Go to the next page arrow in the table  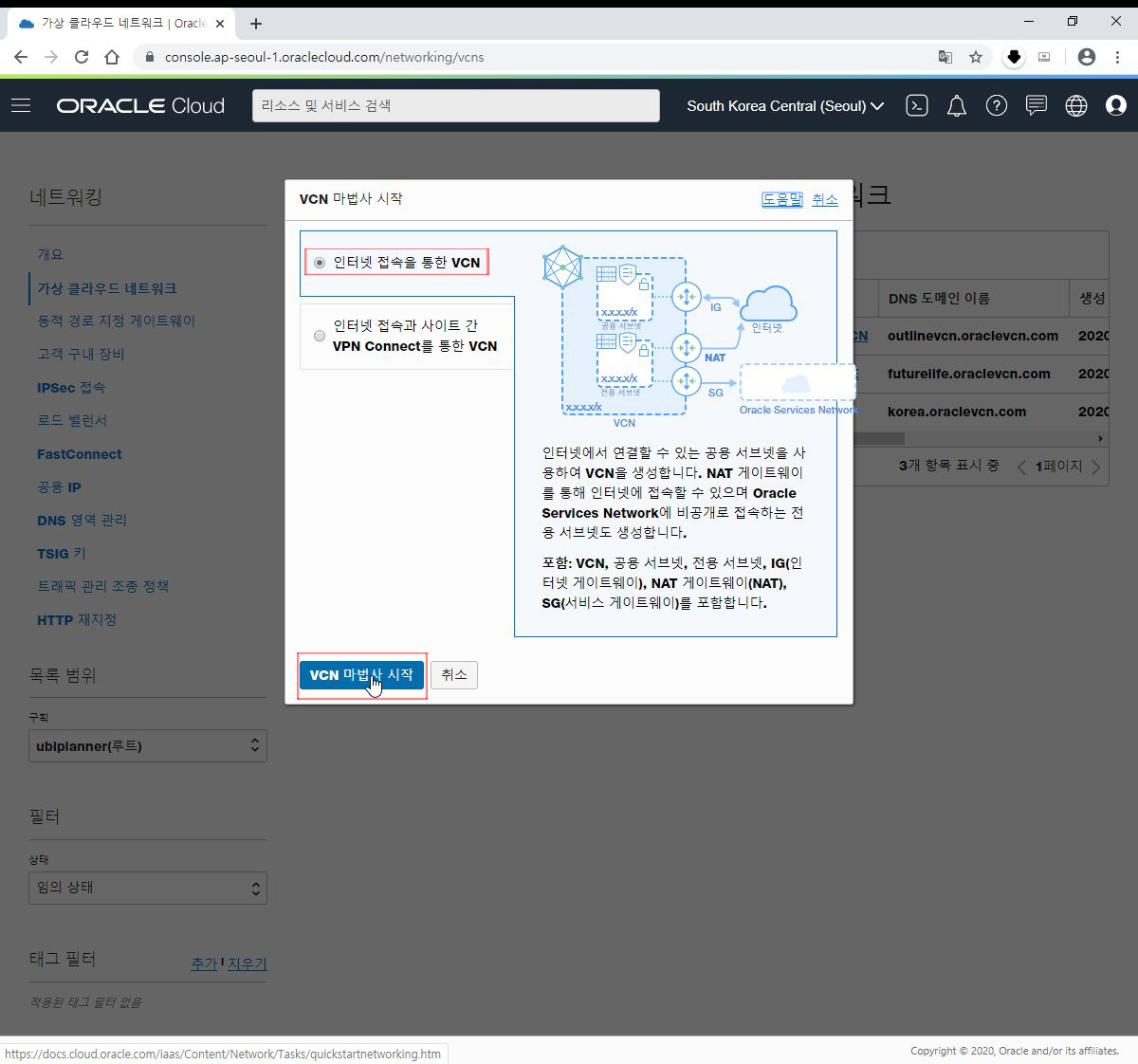pos(1096,467)
